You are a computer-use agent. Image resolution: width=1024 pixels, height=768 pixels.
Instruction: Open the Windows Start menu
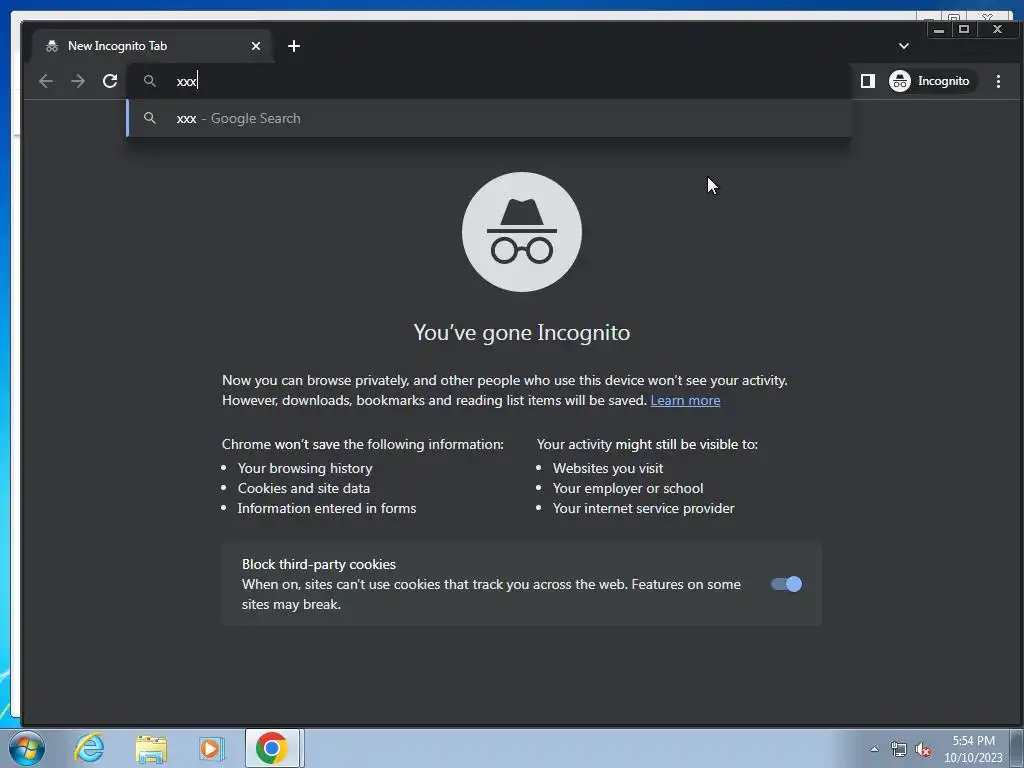pos(27,748)
